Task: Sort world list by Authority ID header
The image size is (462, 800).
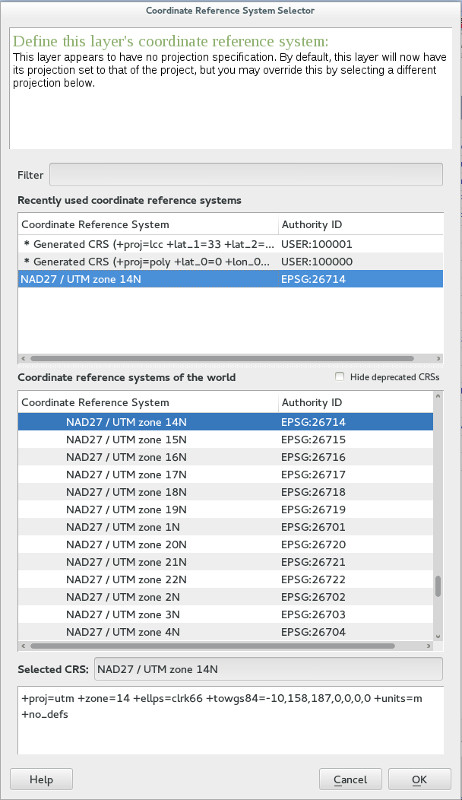Action: [x=355, y=403]
